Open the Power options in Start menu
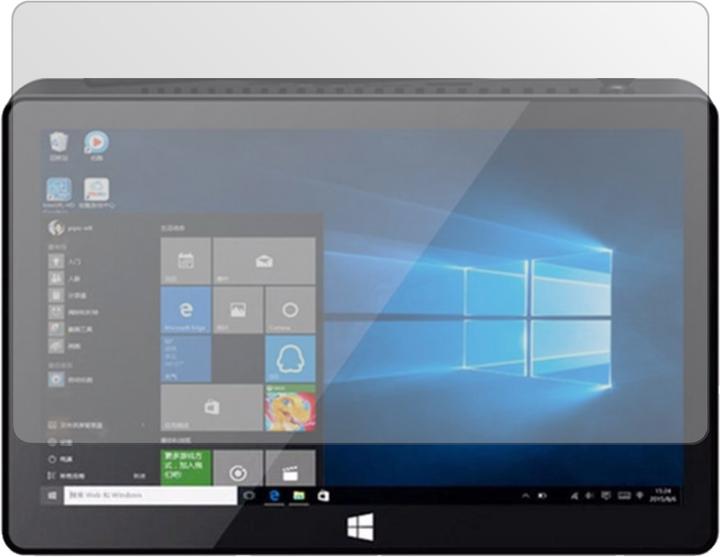The height and width of the screenshot is (557, 720). pyautogui.click(x=61, y=459)
